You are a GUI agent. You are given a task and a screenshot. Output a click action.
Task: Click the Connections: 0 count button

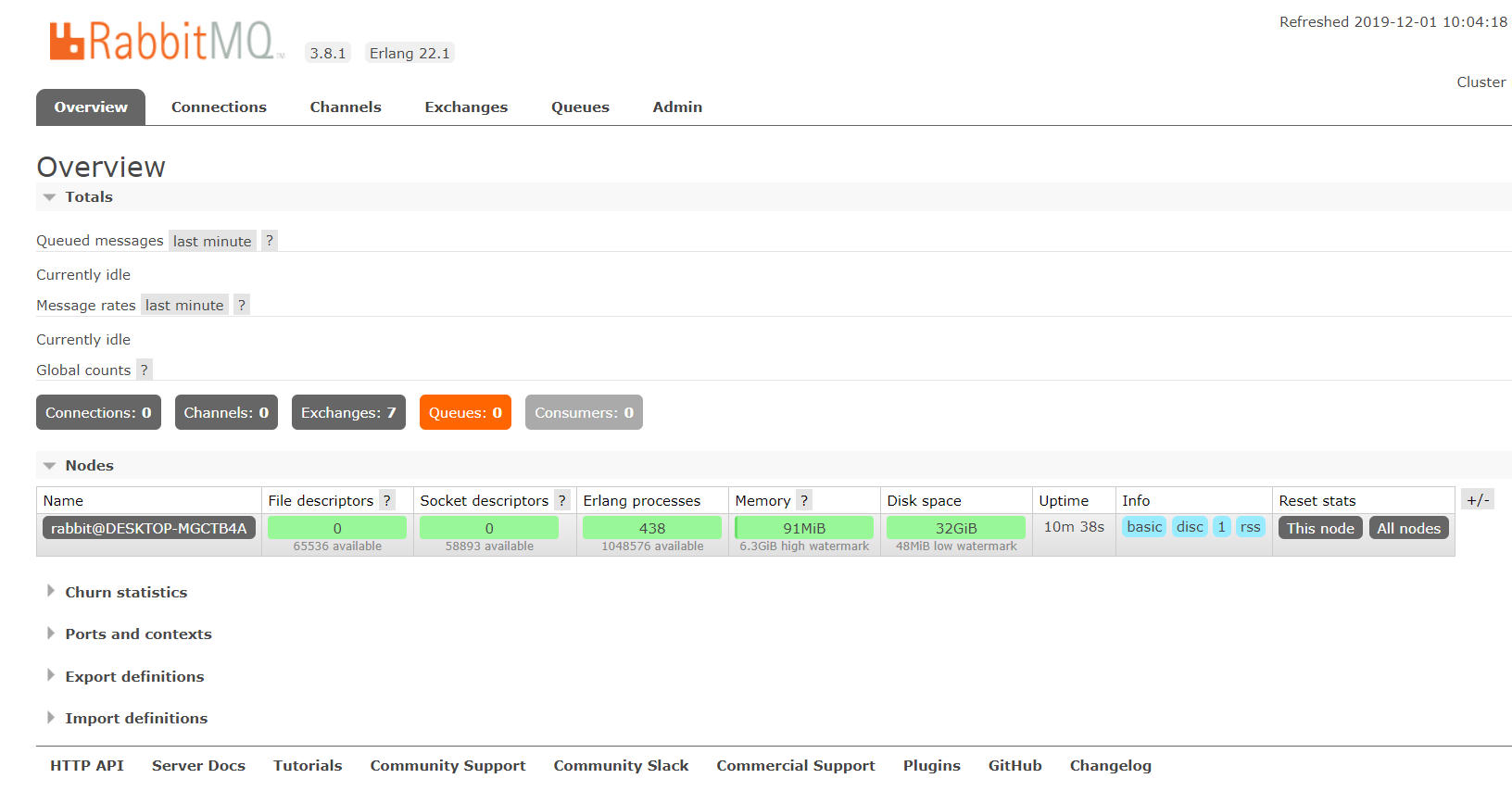(98, 412)
